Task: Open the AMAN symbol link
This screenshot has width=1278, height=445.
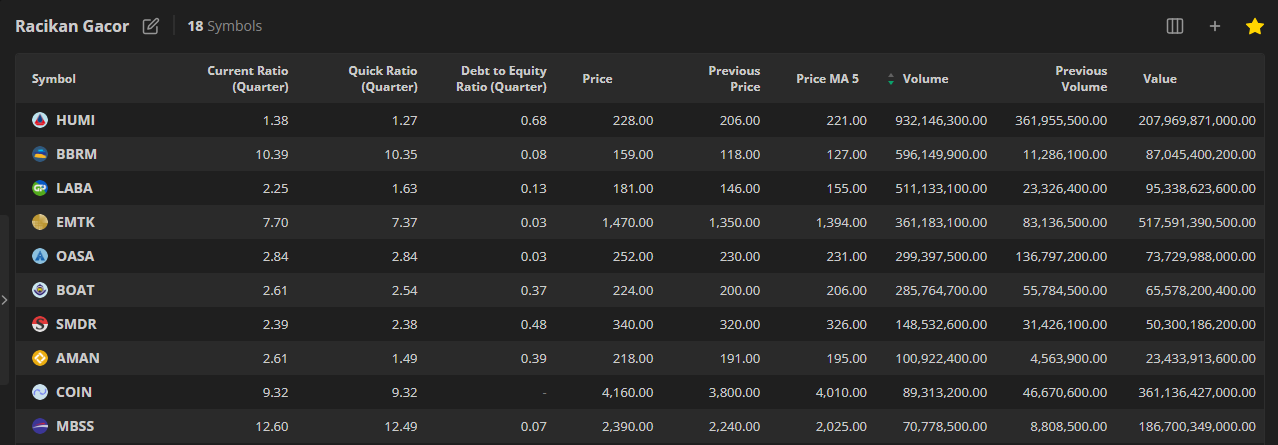Action: [x=78, y=358]
